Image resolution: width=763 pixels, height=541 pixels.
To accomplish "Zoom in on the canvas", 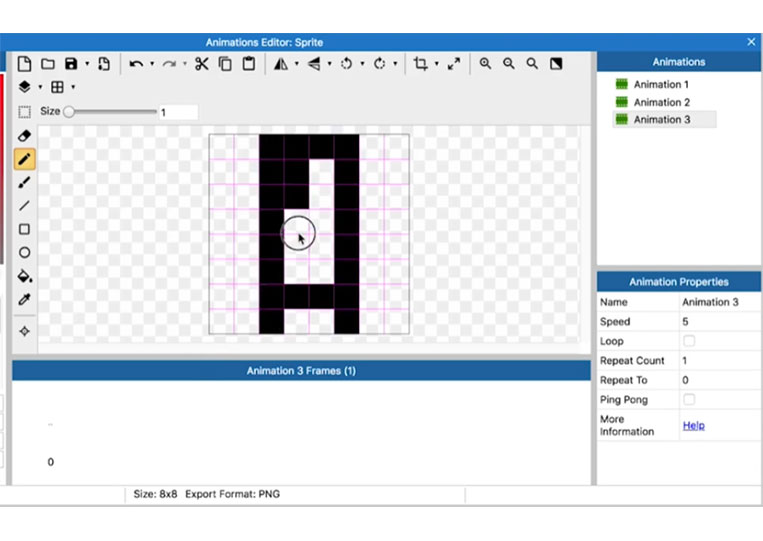I will point(485,64).
